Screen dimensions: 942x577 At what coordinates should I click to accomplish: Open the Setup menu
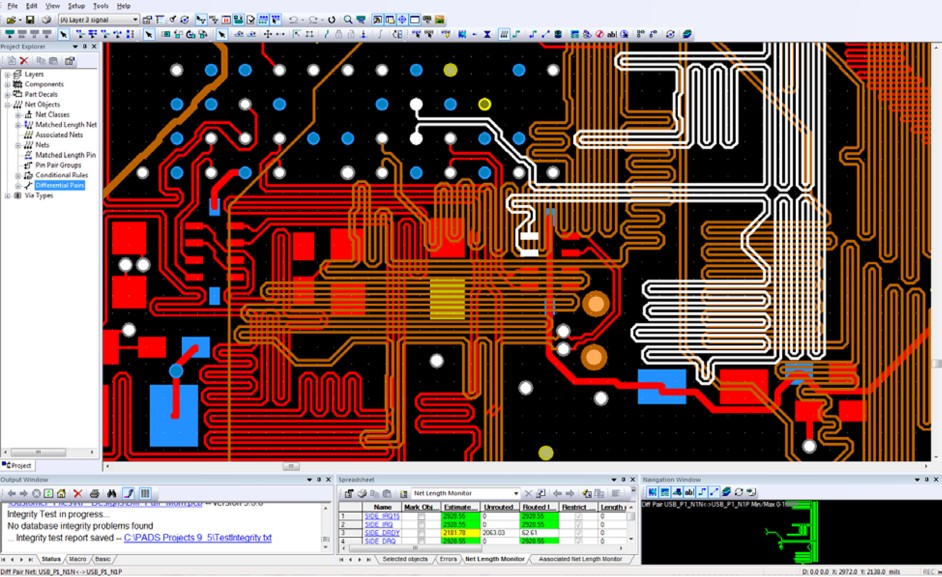coord(76,6)
